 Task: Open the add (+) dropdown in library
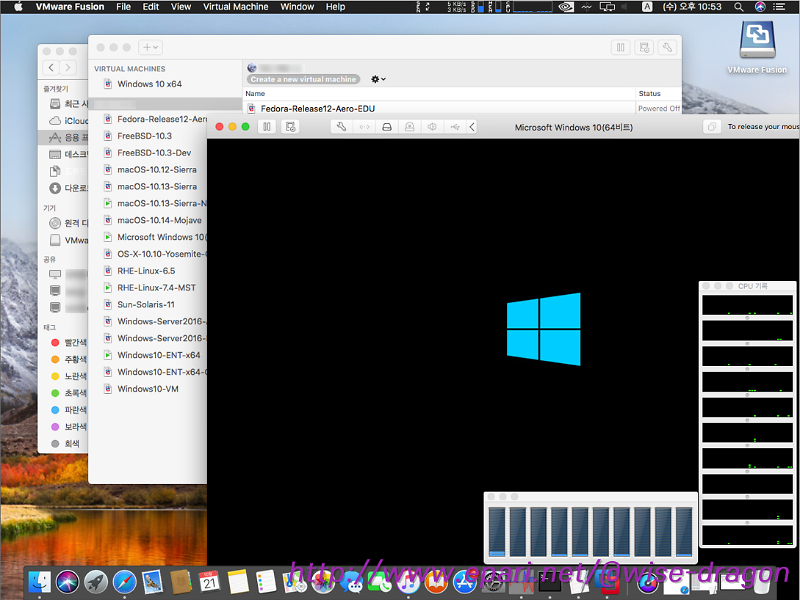pyautogui.click(x=150, y=47)
